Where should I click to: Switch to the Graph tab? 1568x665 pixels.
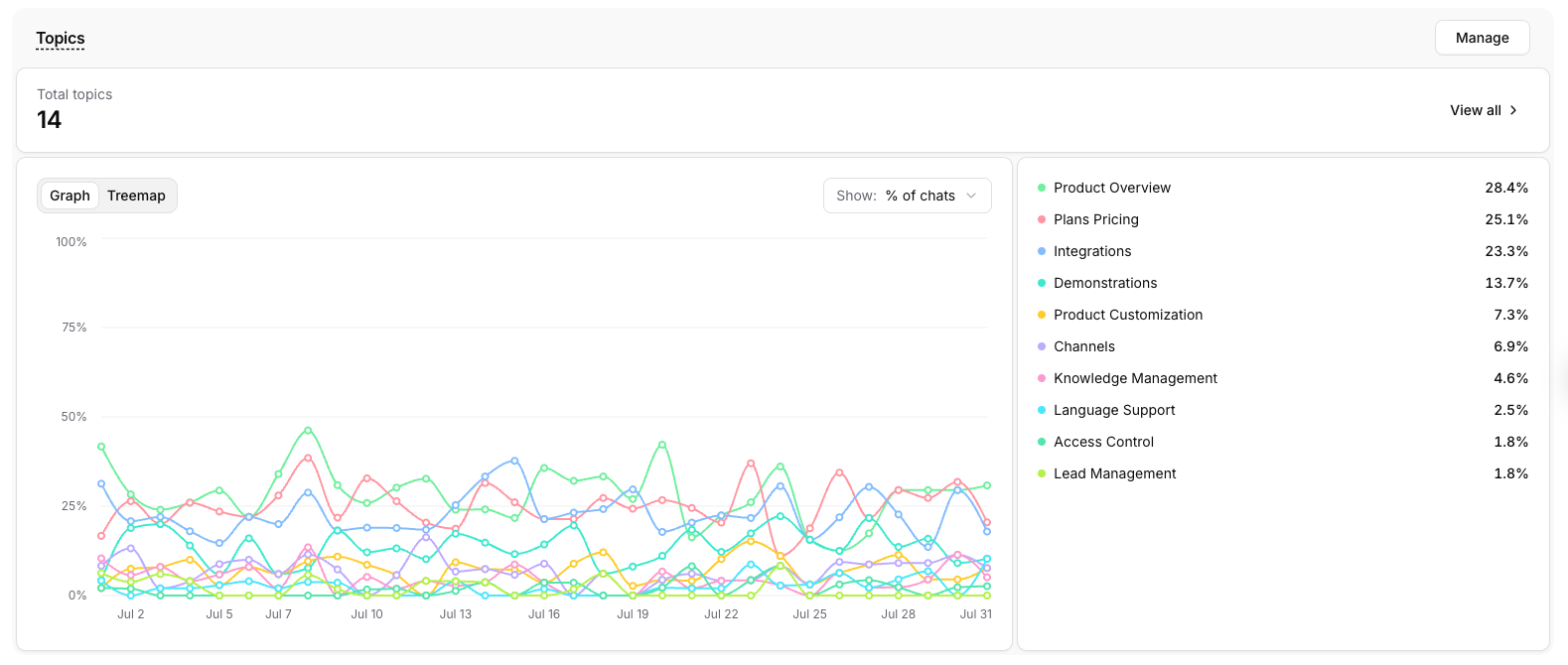click(70, 196)
